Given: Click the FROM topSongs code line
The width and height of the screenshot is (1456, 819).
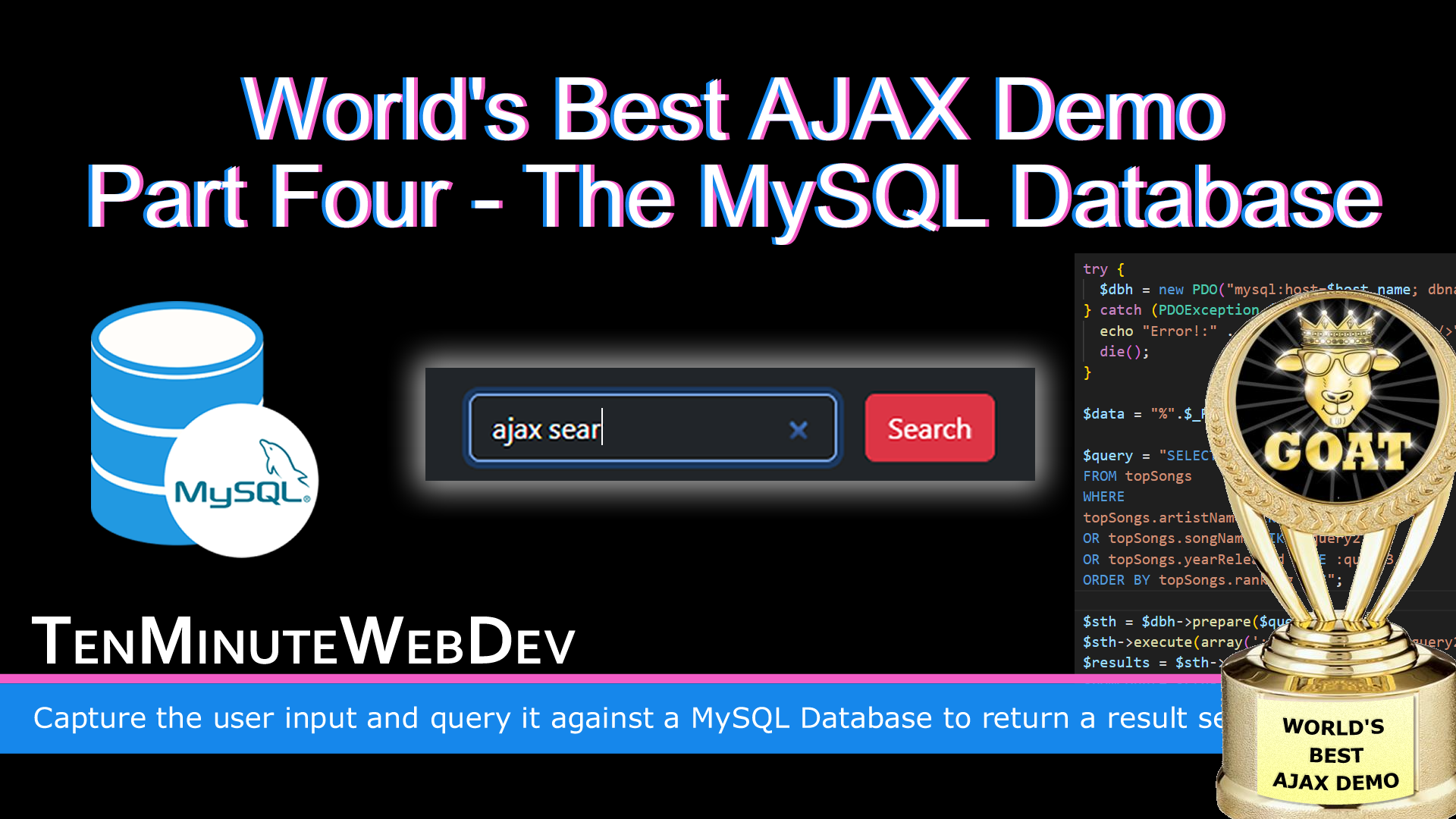Looking at the screenshot, I should click(1137, 476).
